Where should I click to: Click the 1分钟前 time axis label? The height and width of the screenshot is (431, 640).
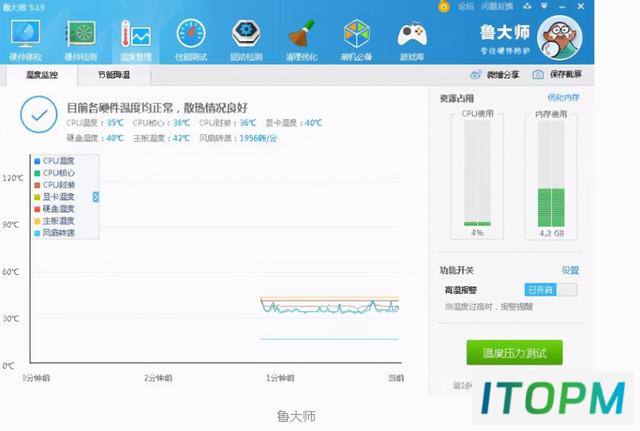click(280, 378)
